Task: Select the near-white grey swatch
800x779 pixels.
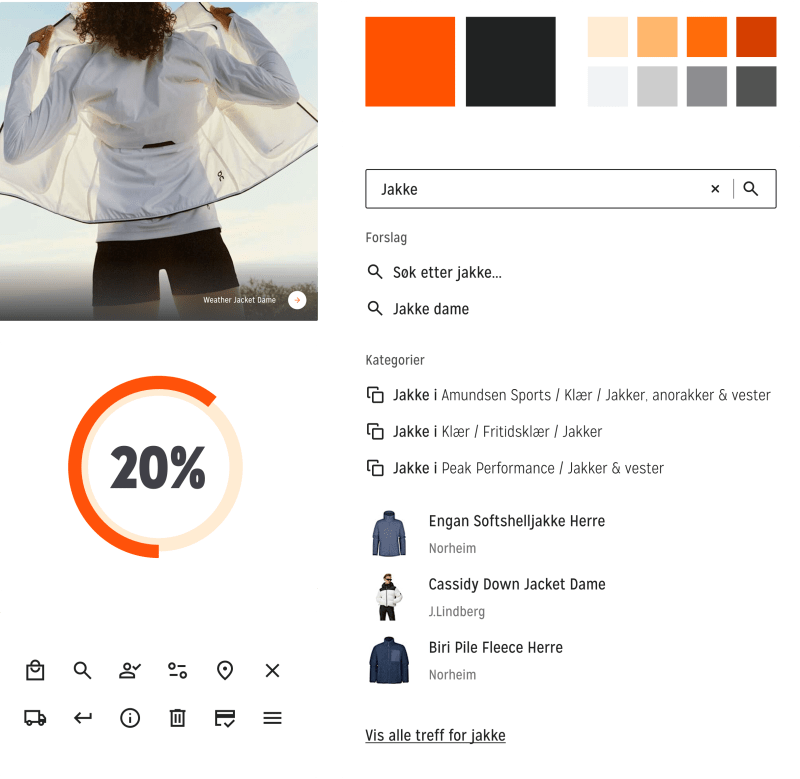Action: [x=608, y=86]
